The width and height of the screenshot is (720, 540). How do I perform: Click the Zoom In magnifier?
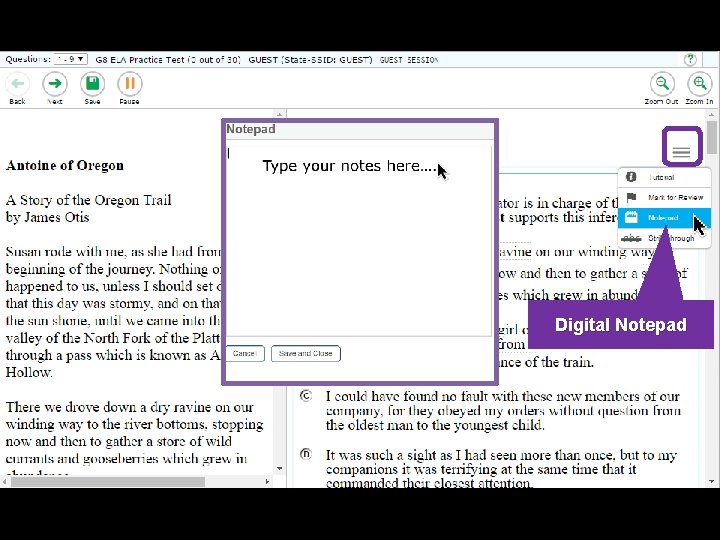(x=699, y=84)
